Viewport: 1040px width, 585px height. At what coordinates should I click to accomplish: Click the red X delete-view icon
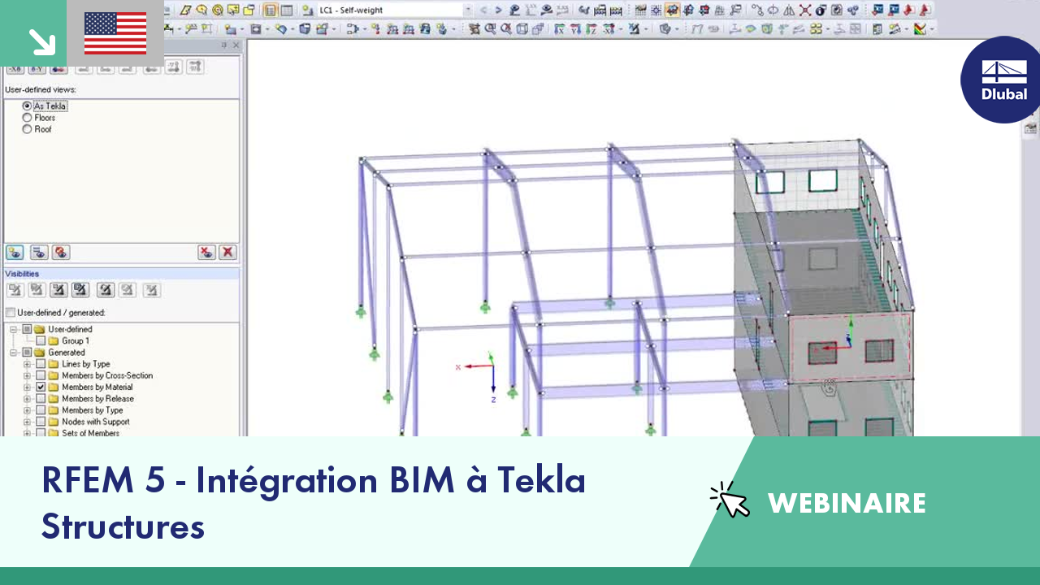[228, 252]
